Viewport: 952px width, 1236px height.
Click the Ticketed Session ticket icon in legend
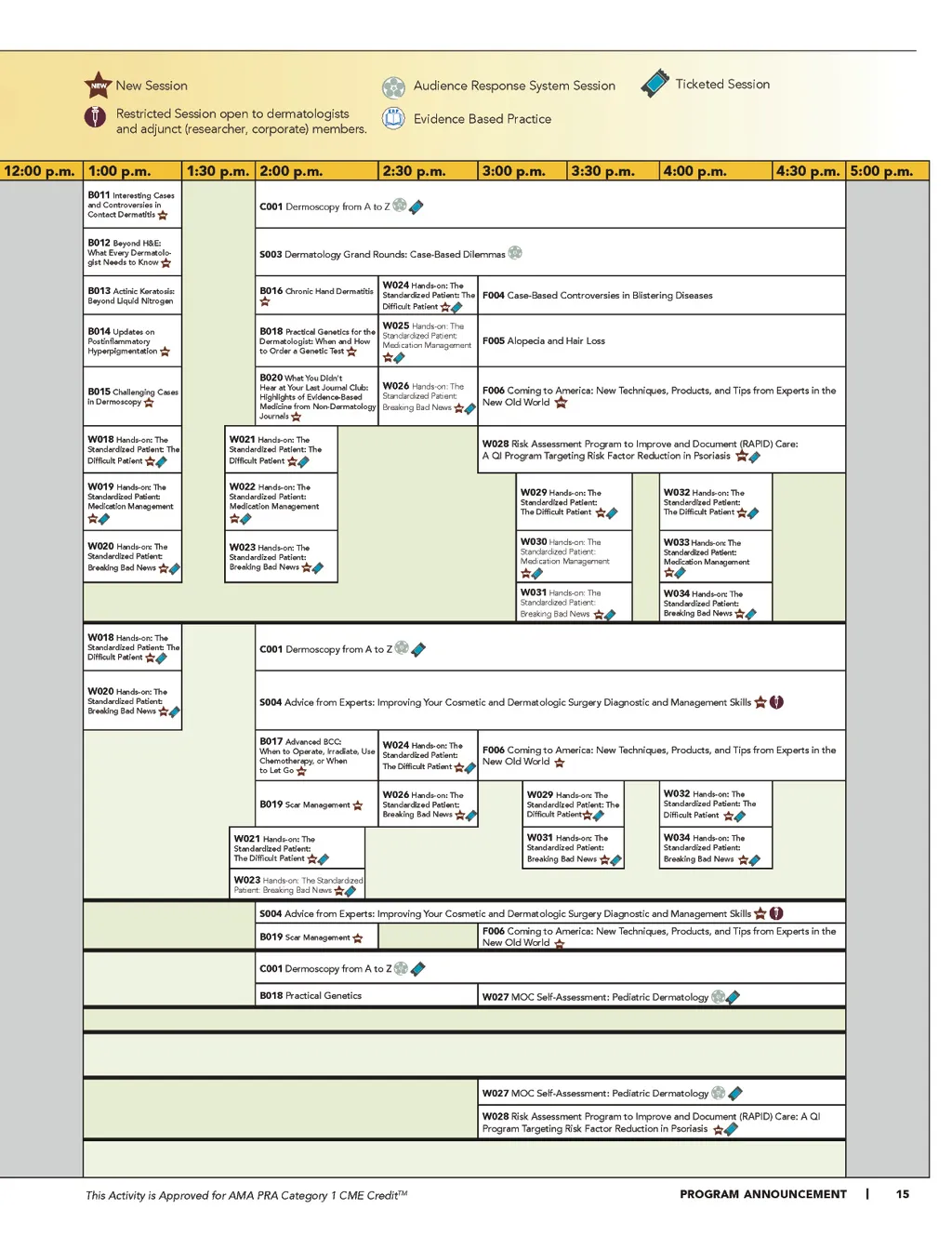point(654,84)
